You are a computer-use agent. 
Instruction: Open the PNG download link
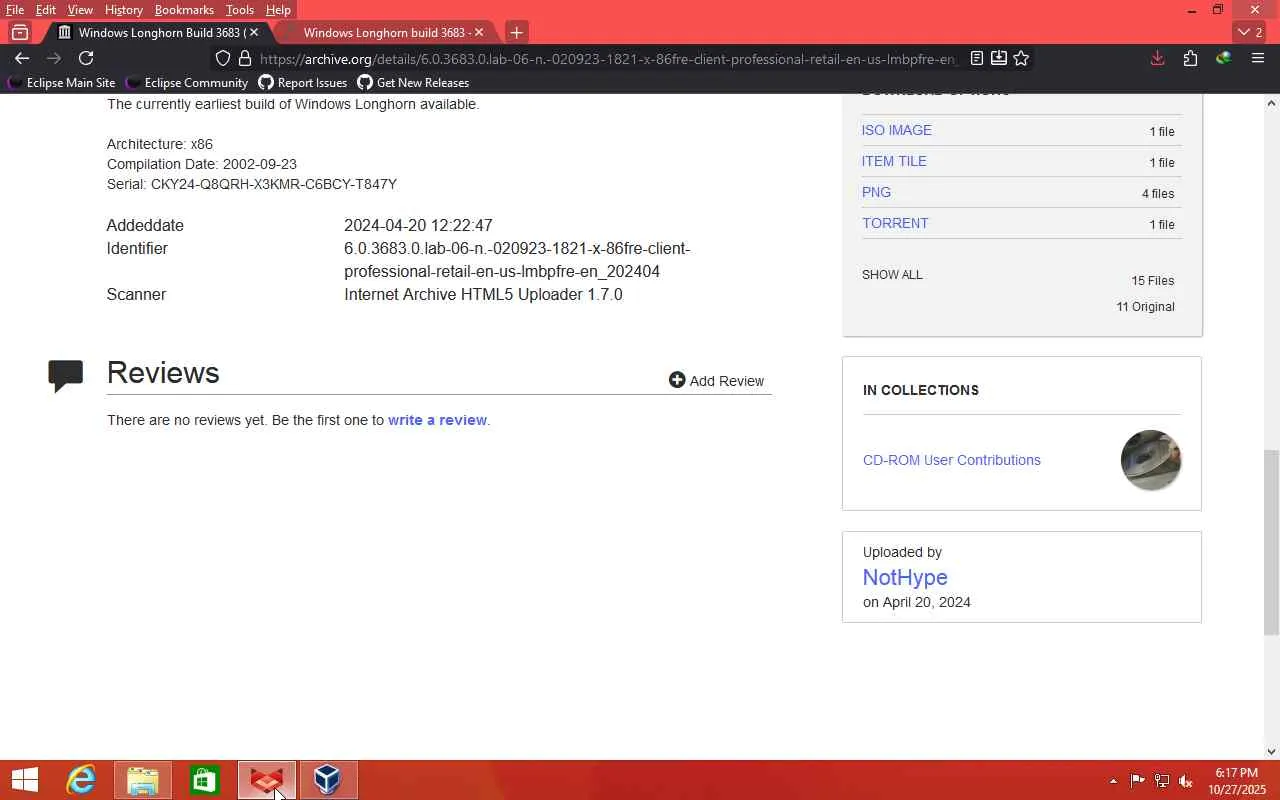pyautogui.click(x=876, y=192)
